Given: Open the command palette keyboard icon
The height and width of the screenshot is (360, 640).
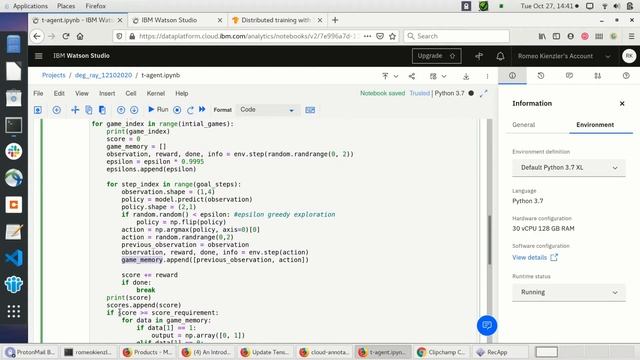Looking at the screenshot, I should tap(310, 110).
